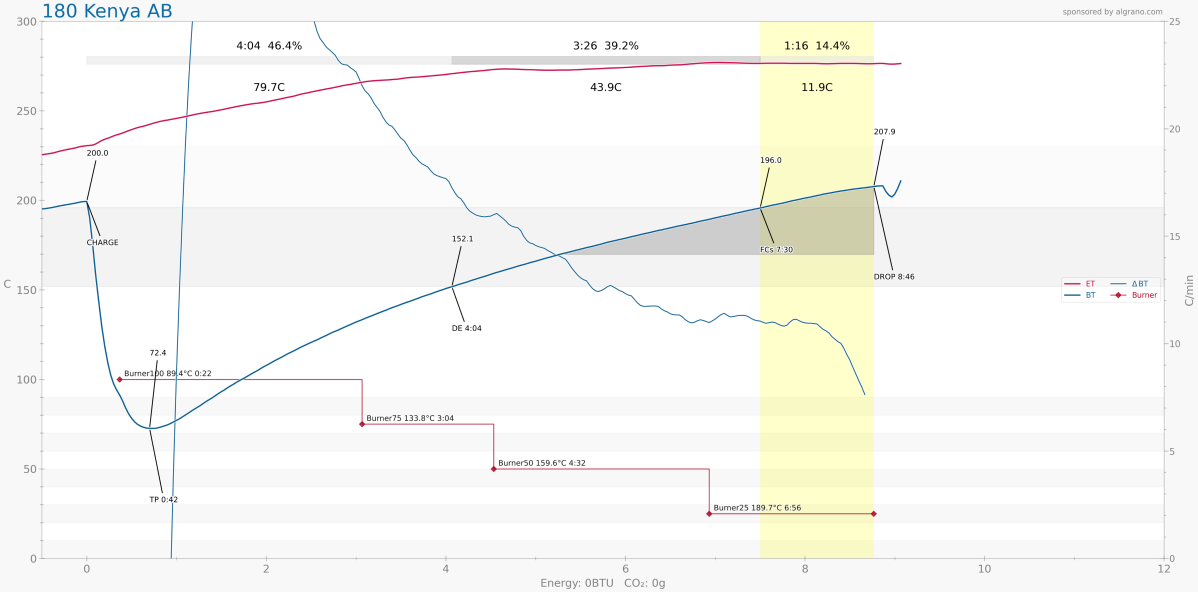Toggle Burner series in legend
Image resolution: width=1198 pixels, height=592 pixels.
click(1133, 295)
